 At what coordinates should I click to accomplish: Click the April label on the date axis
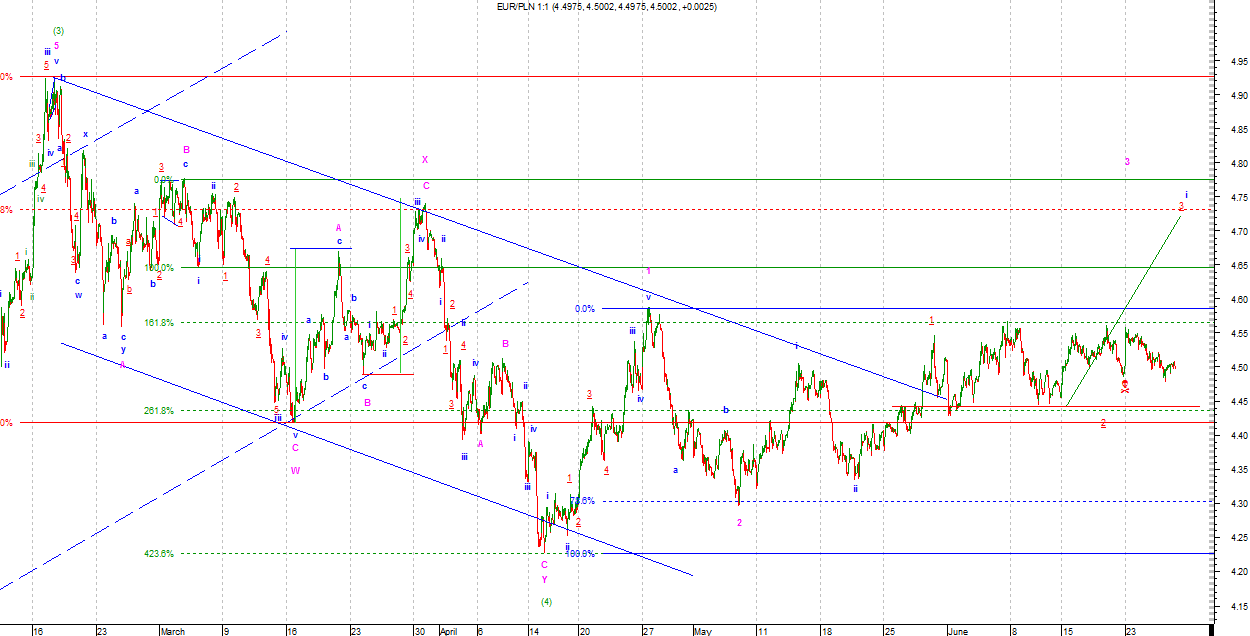point(449,631)
